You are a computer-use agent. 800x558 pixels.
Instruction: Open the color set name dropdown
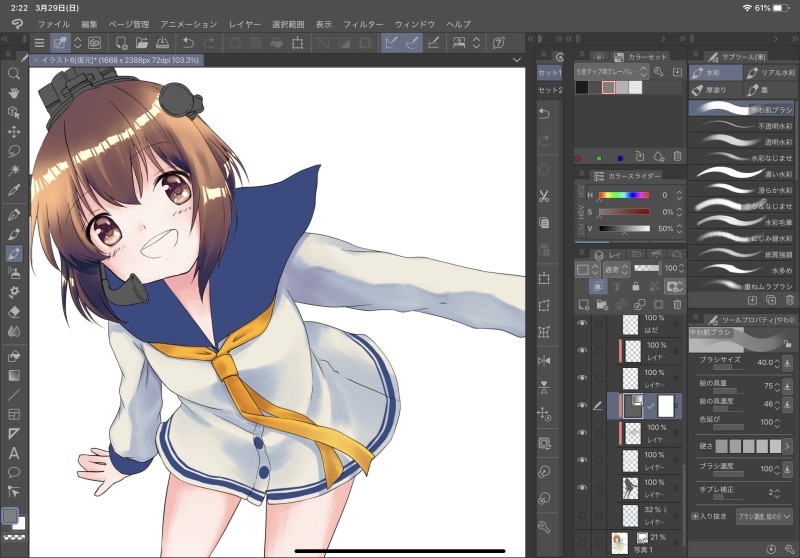(611, 72)
